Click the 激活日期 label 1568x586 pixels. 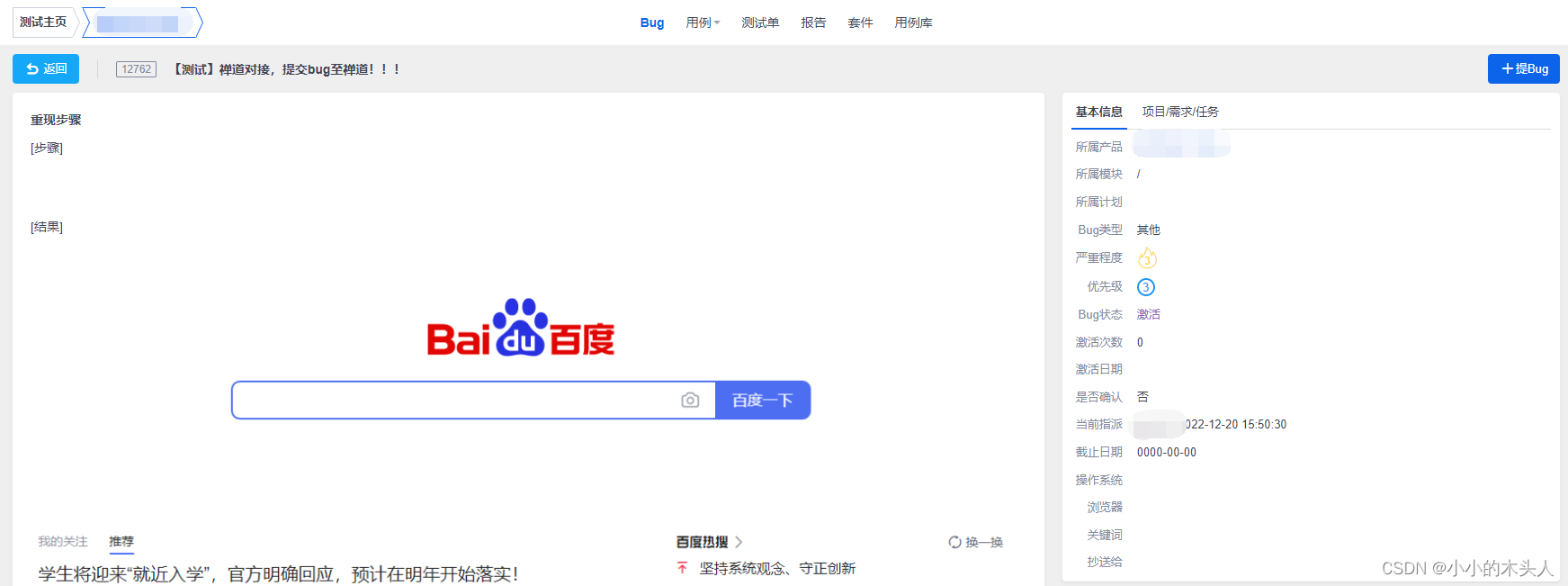coord(1098,369)
